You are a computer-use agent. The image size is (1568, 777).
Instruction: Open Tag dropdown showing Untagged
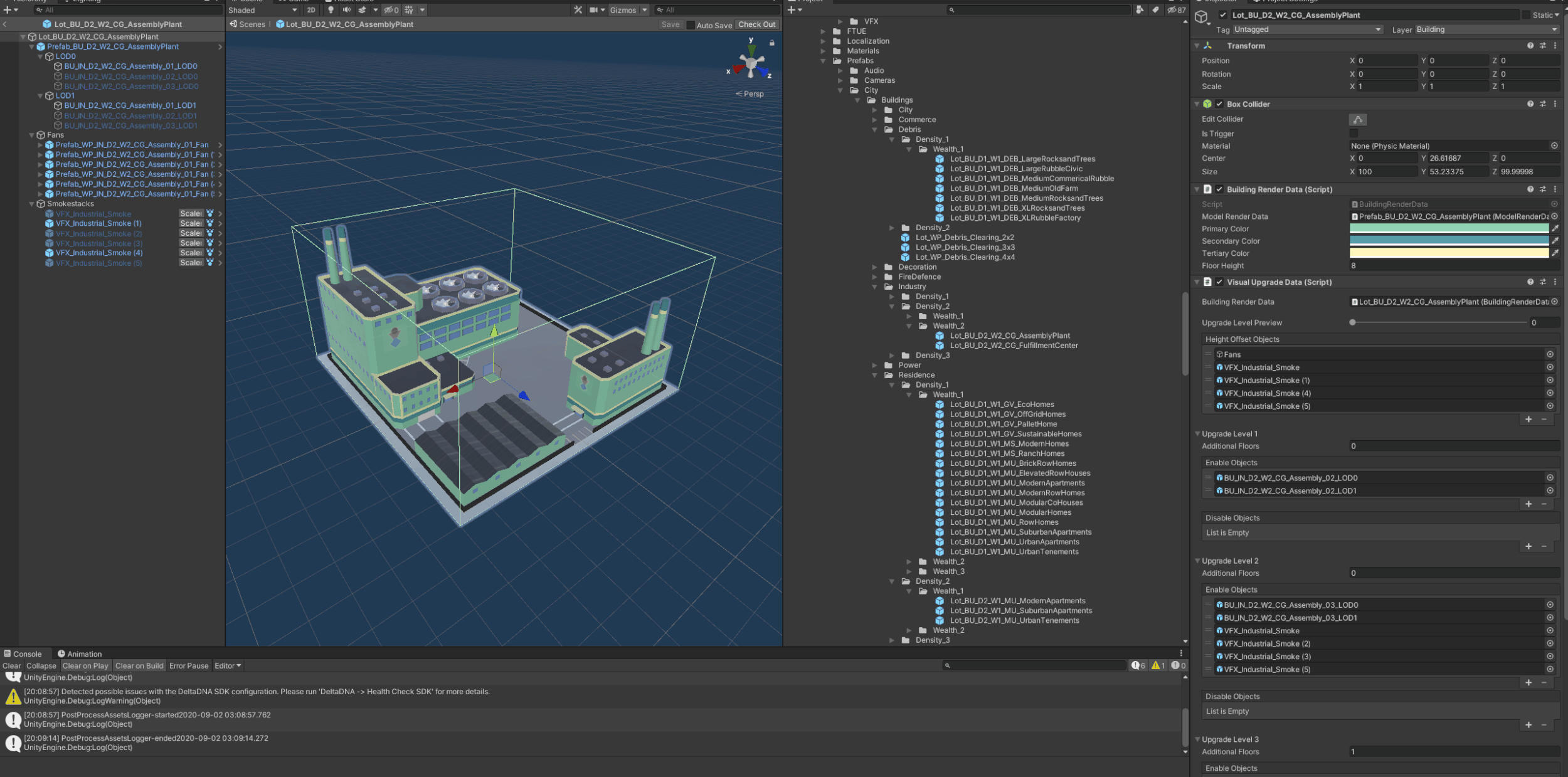tap(1307, 29)
